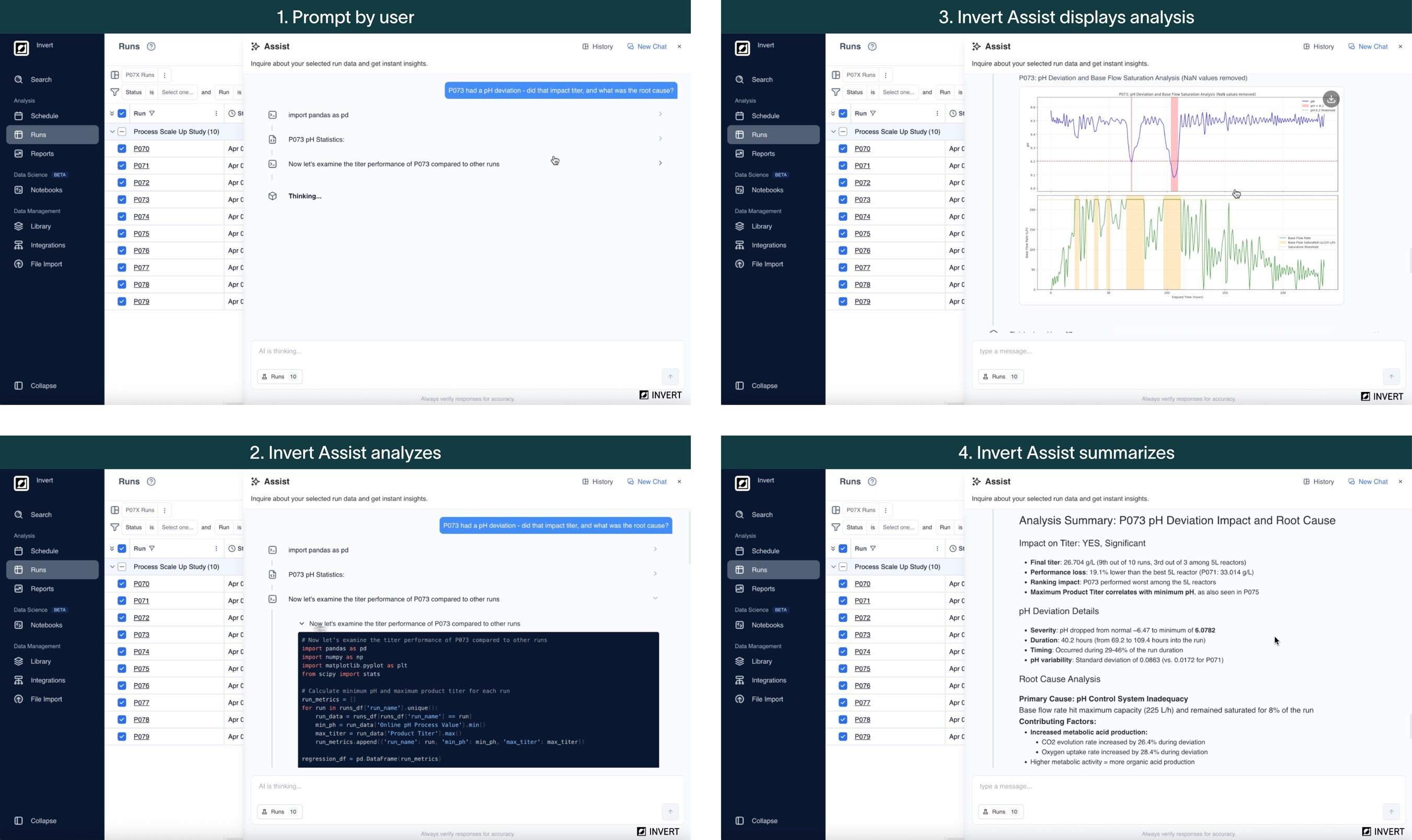Click the send arrow button in the 'Invert Assist analyzes' chat

click(x=670, y=812)
